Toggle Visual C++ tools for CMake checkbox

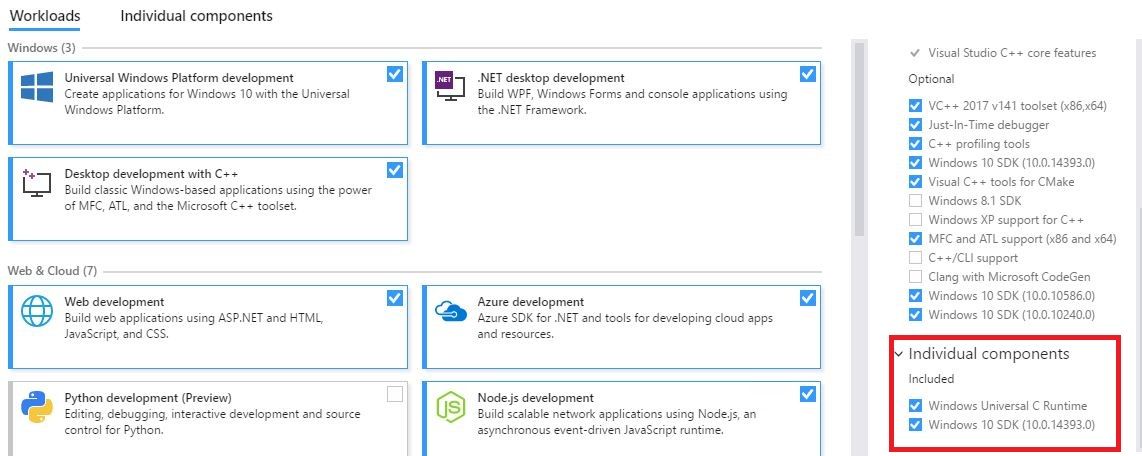click(915, 181)
